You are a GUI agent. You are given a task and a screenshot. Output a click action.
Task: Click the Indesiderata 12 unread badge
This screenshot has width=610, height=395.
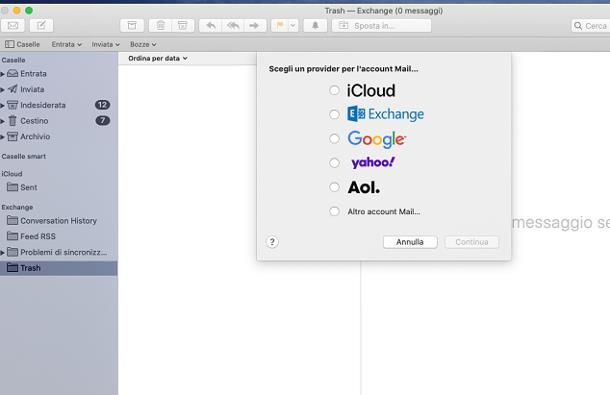[103, 105]
